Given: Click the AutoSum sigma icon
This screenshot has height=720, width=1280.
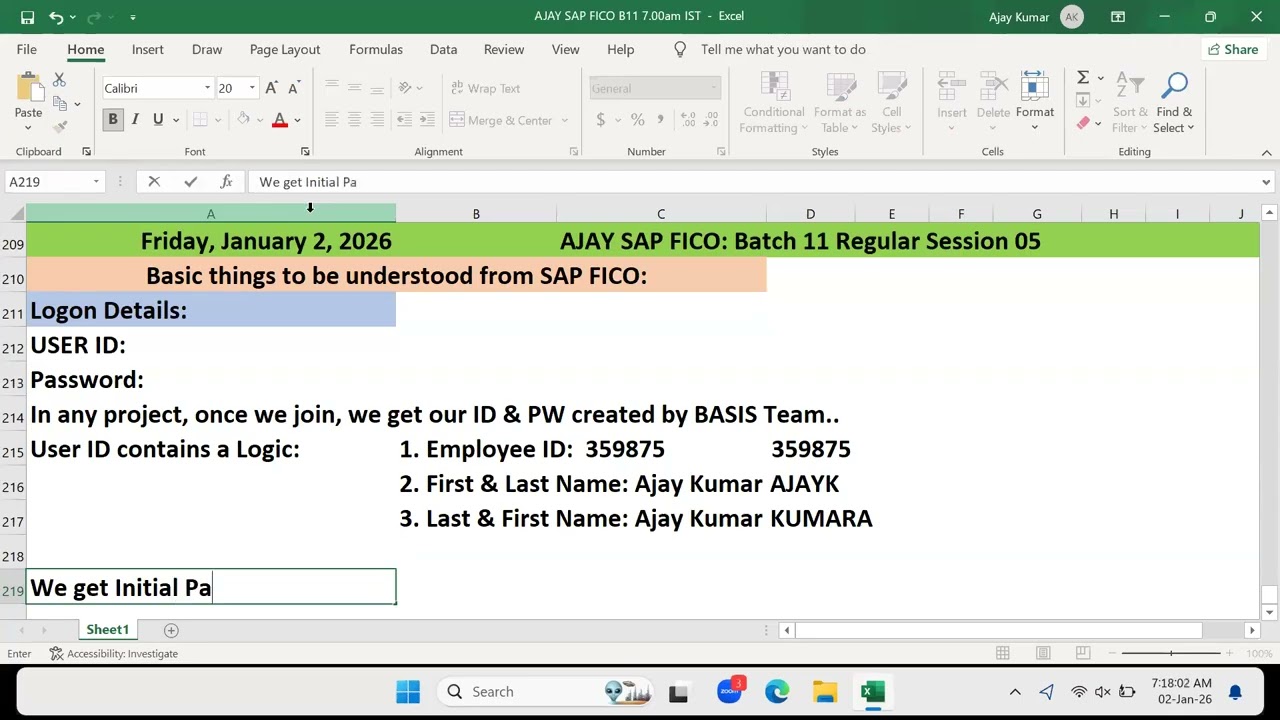Looking at the screenshot, I should click(x=1083, y=78).
